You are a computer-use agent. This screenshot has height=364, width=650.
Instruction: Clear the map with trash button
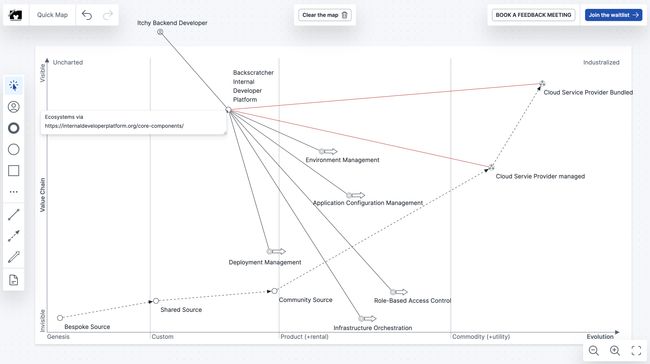coord(325,15)
